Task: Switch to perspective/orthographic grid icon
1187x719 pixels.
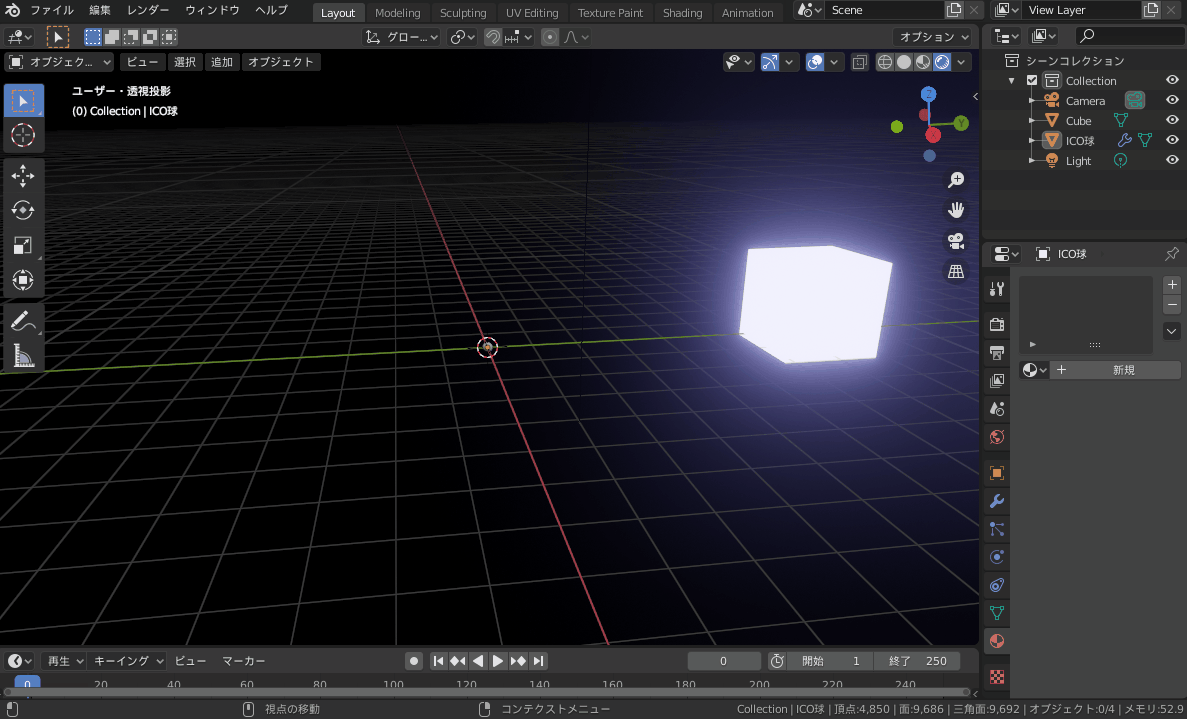Action: coord(956,272)
